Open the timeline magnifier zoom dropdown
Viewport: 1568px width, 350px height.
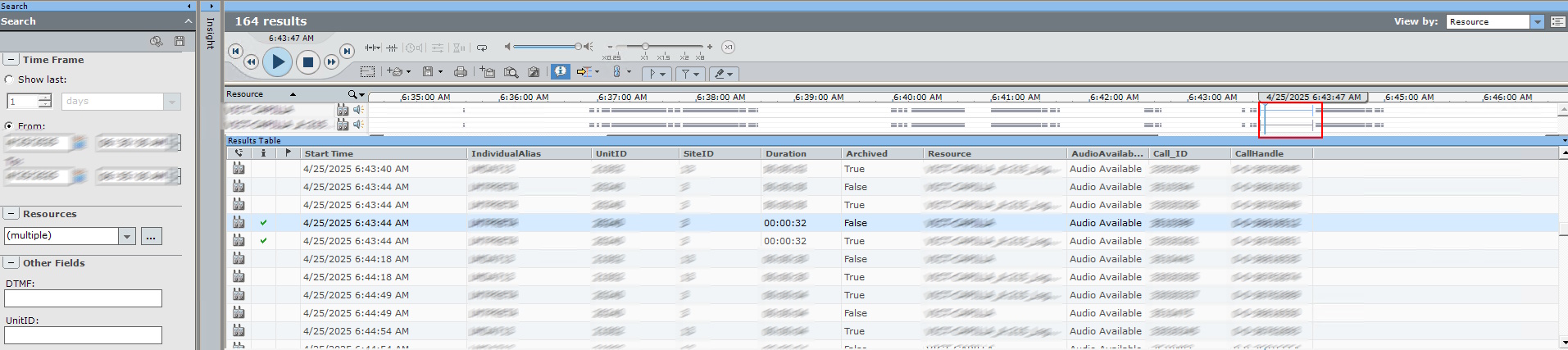[x=356, y=94]
